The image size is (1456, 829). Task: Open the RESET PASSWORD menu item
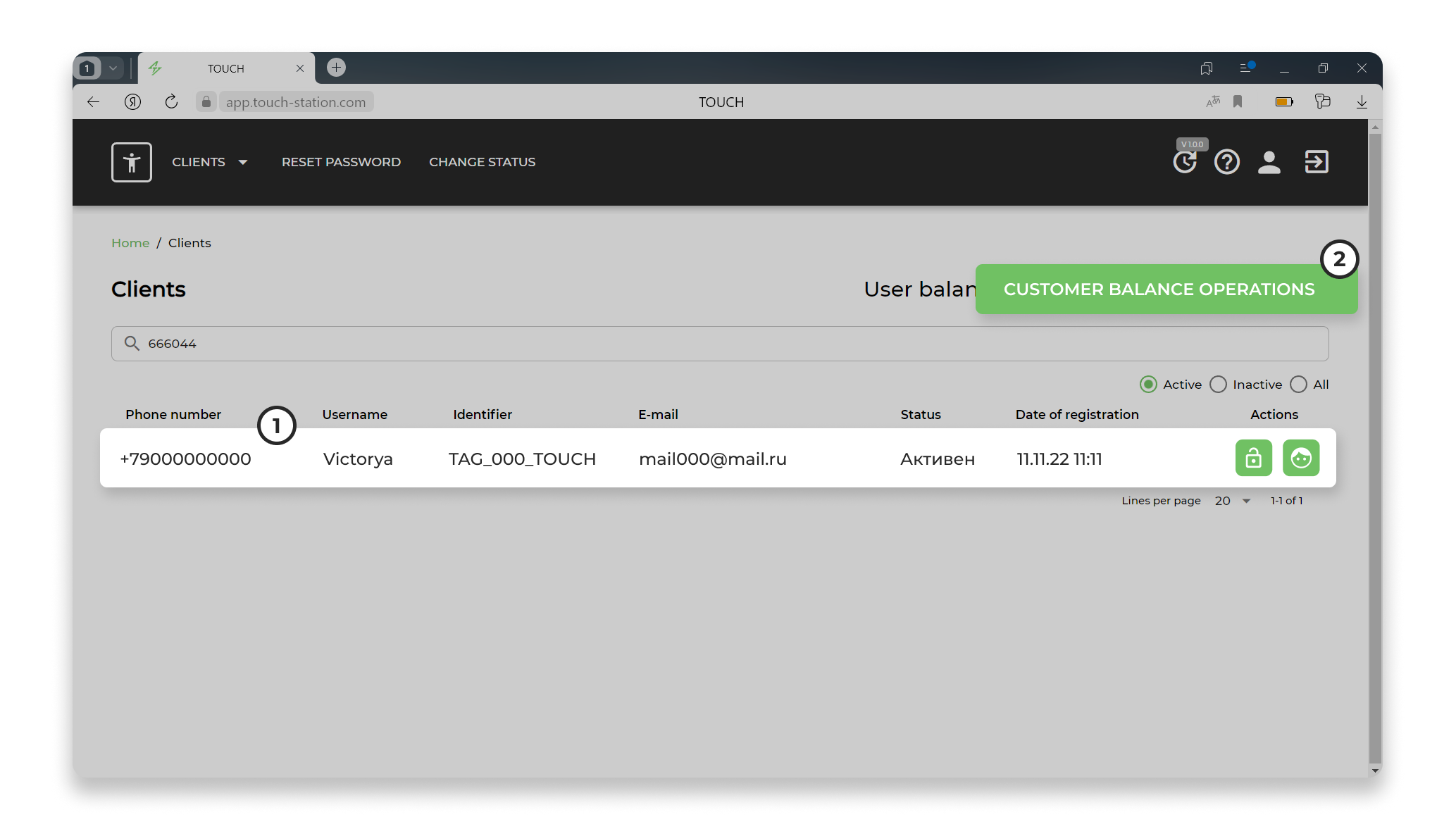[341, 162]
